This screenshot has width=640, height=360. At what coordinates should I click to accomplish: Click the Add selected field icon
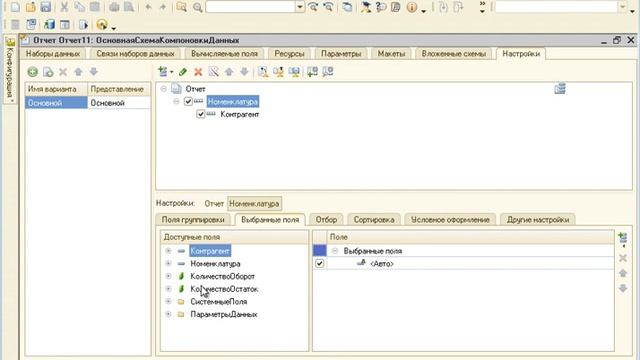pyautogui.click(x=623, y=238)
